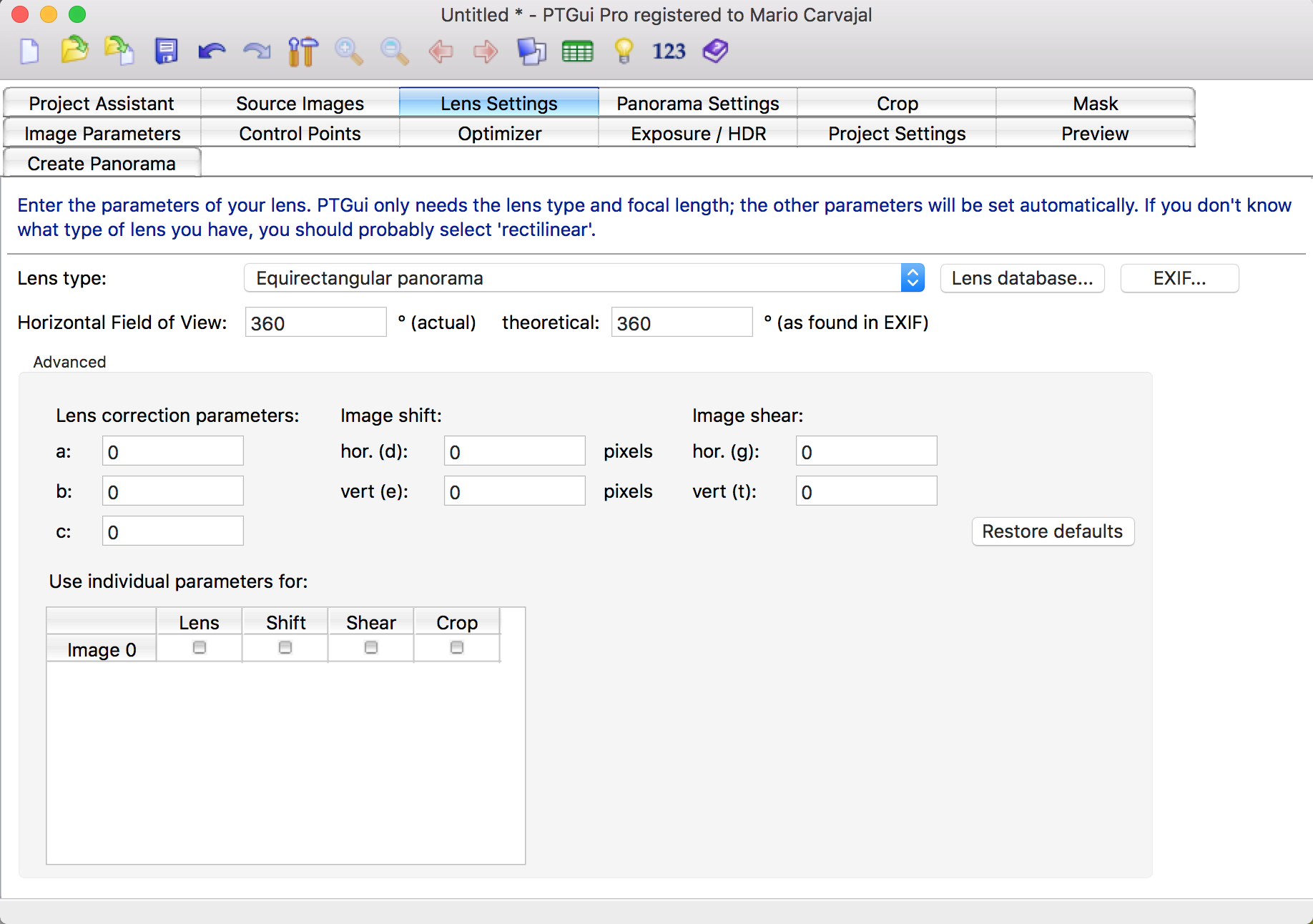Screen dimensions: 1313x924
Task: Click the horizontal image shear (g) field
Action: click(x=867, y=451)
